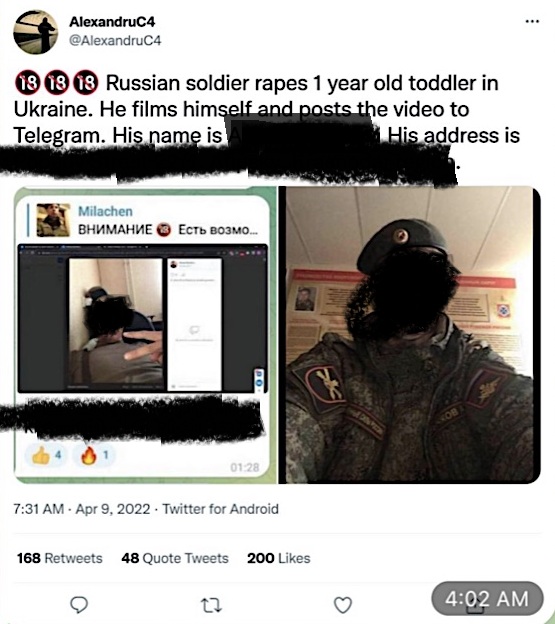This screenshot has width=555, height=624.
Task: Toggle the thumbs-up reaction with count 4
Action: 47,455
